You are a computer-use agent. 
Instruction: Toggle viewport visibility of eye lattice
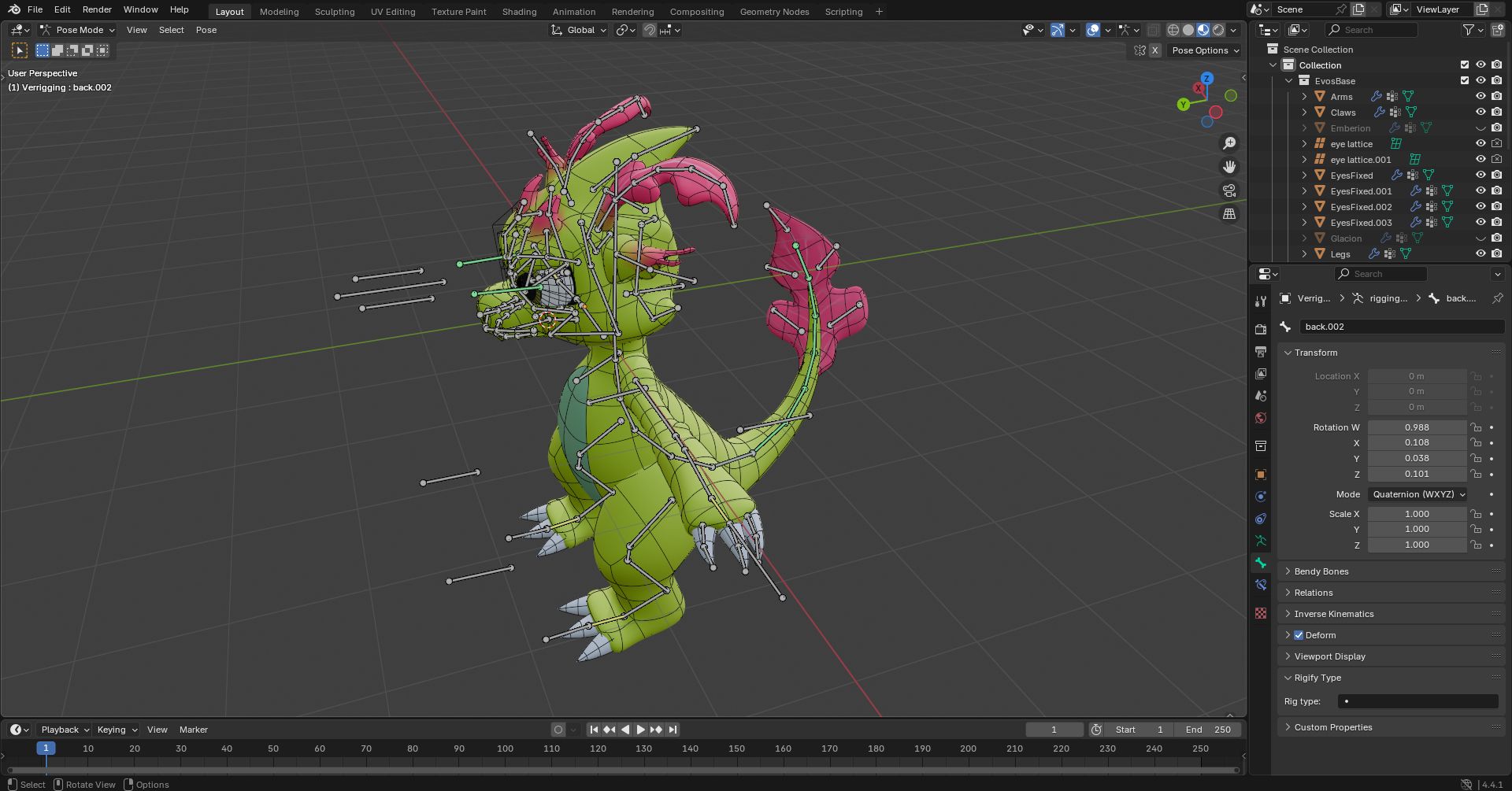click(1480, 144)
